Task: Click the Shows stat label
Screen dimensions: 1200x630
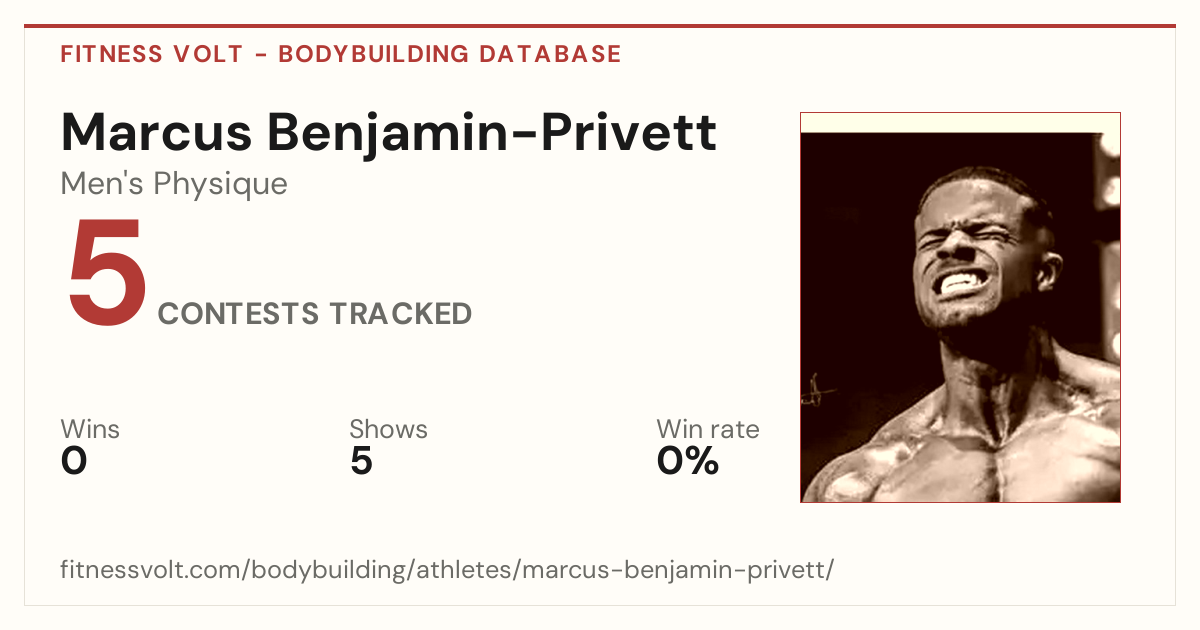Action: (388, 430)
